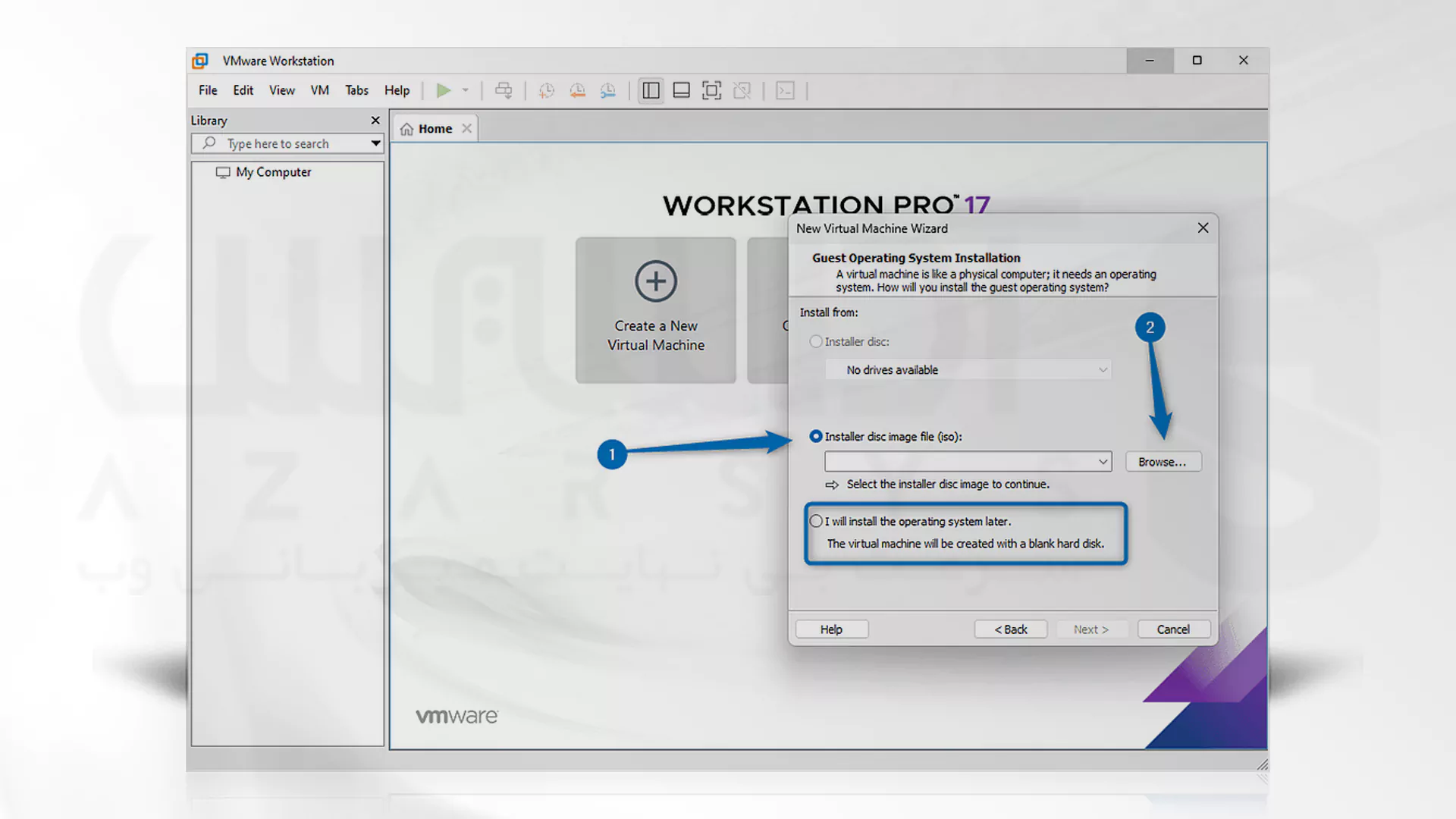Click the green Power On play icon
Viewport: 1456px width, 819px height.
(444, 91)
